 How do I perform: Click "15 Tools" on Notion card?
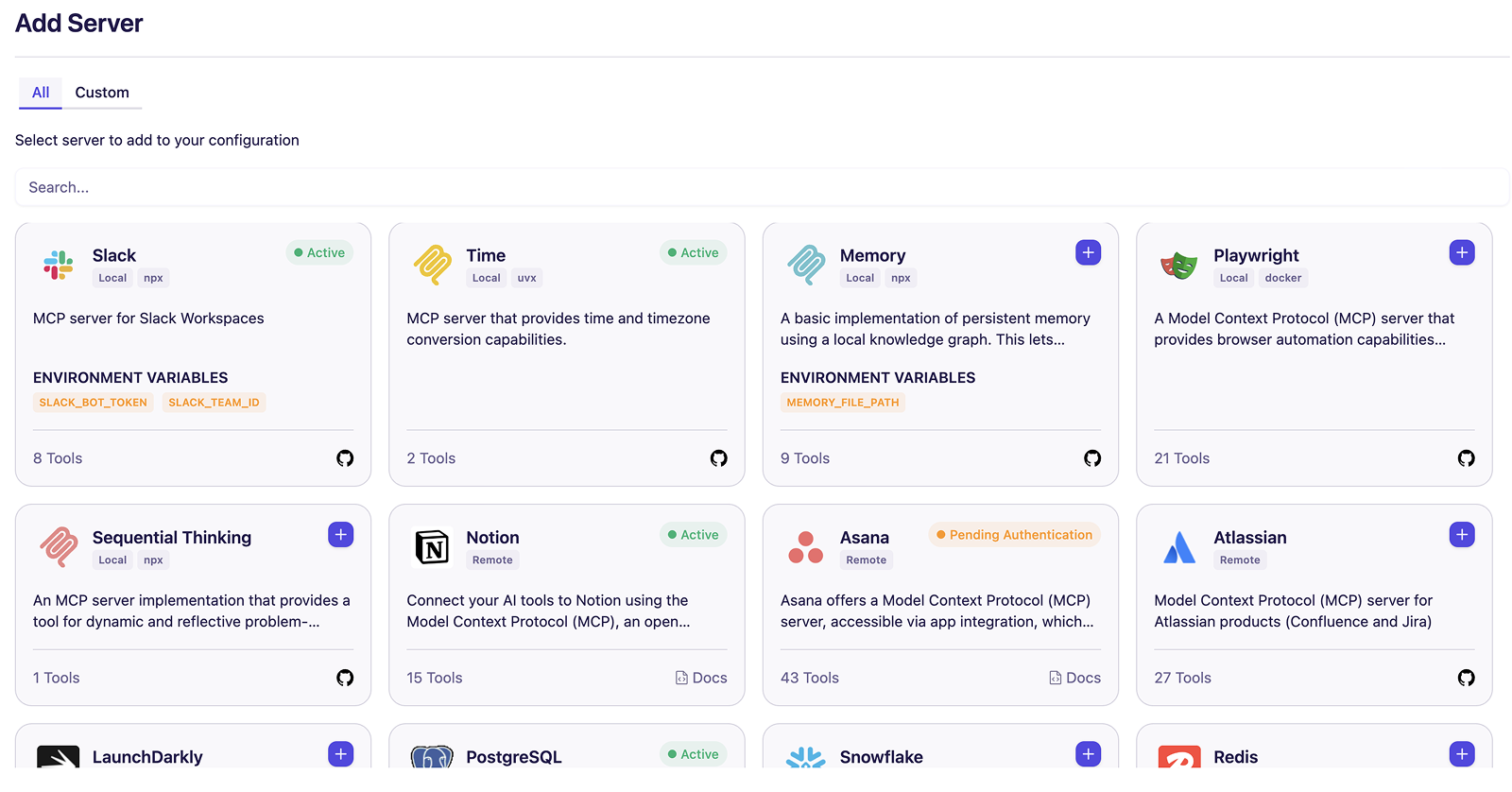click(x=435, y=678)
